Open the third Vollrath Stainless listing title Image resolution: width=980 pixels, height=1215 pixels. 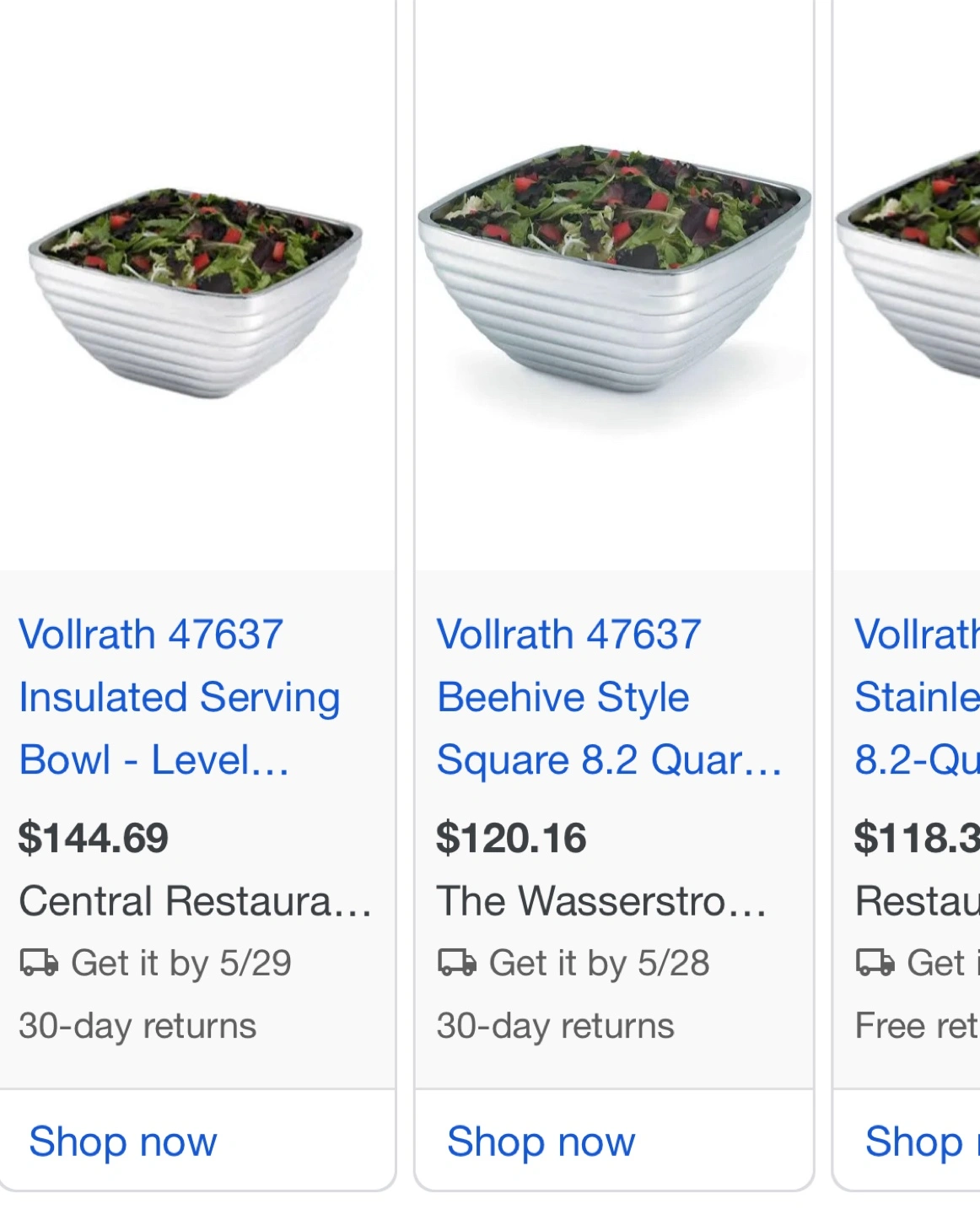tap(917, 697)
